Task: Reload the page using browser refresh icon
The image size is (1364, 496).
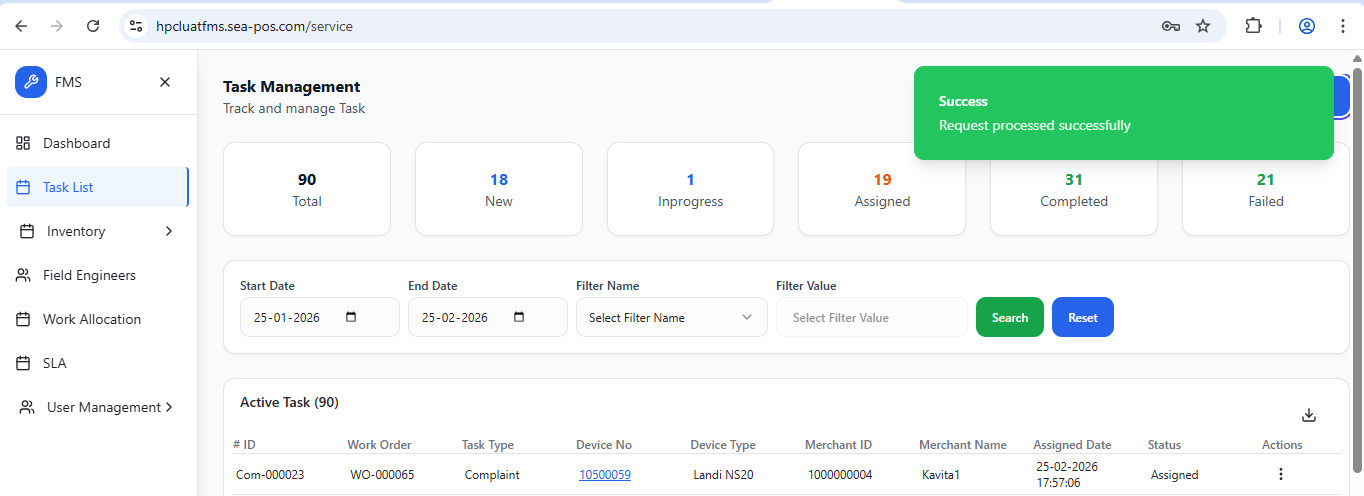Action: [x=93, y=26]
